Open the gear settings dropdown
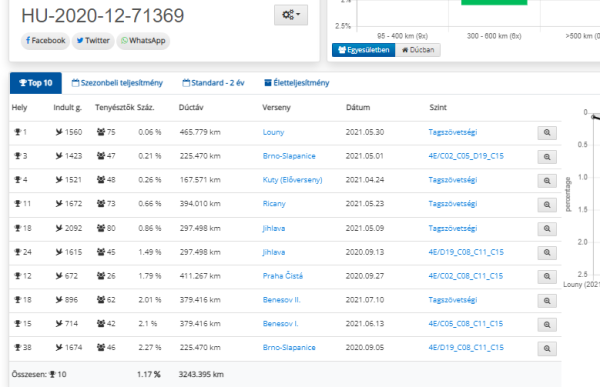600x387 pixels. point(291,15)
